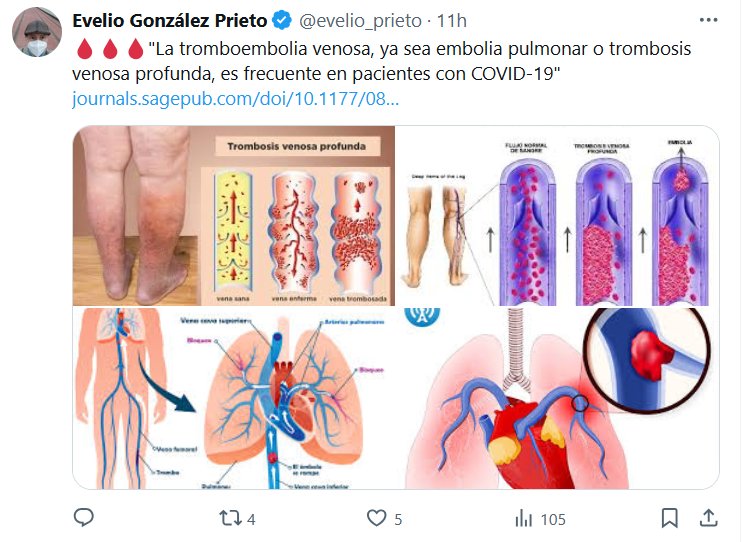744x542 pixels.
Task: Open the swollen legs thrombosis image
Action: coord(234,215)
